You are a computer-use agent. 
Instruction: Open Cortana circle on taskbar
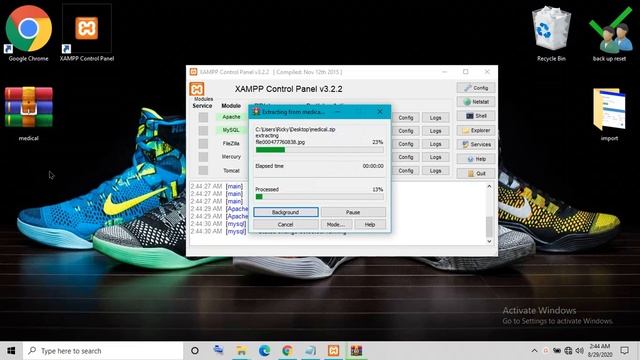pos(195,351)
